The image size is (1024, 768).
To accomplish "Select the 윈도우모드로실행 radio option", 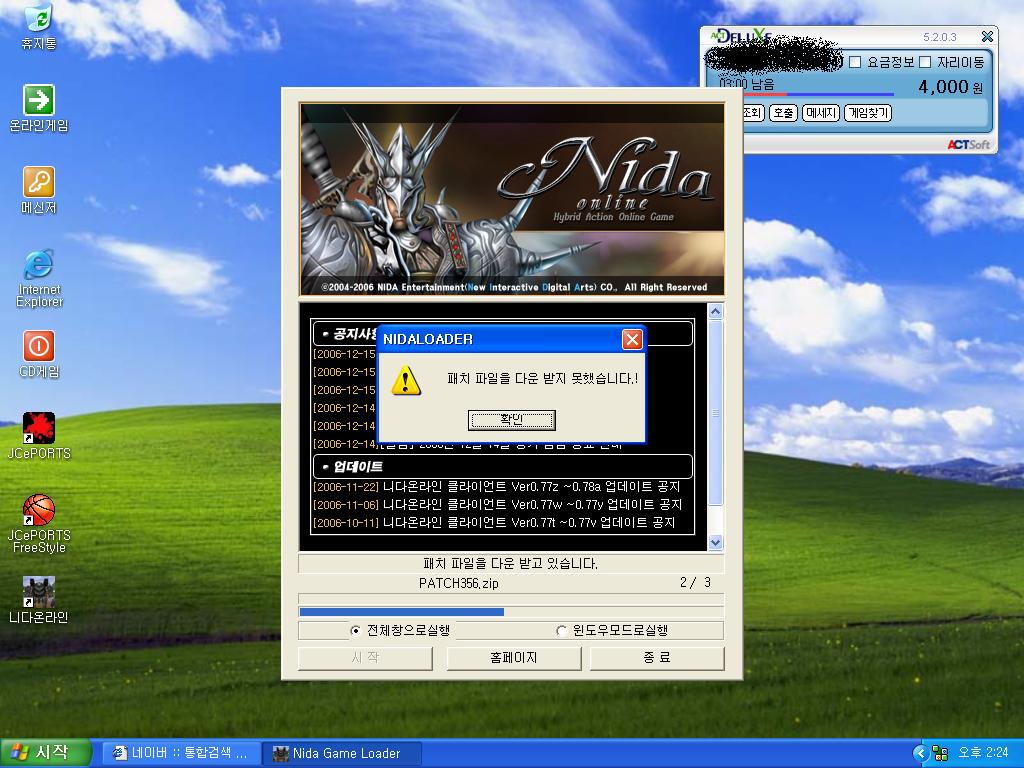I will 561,631.
